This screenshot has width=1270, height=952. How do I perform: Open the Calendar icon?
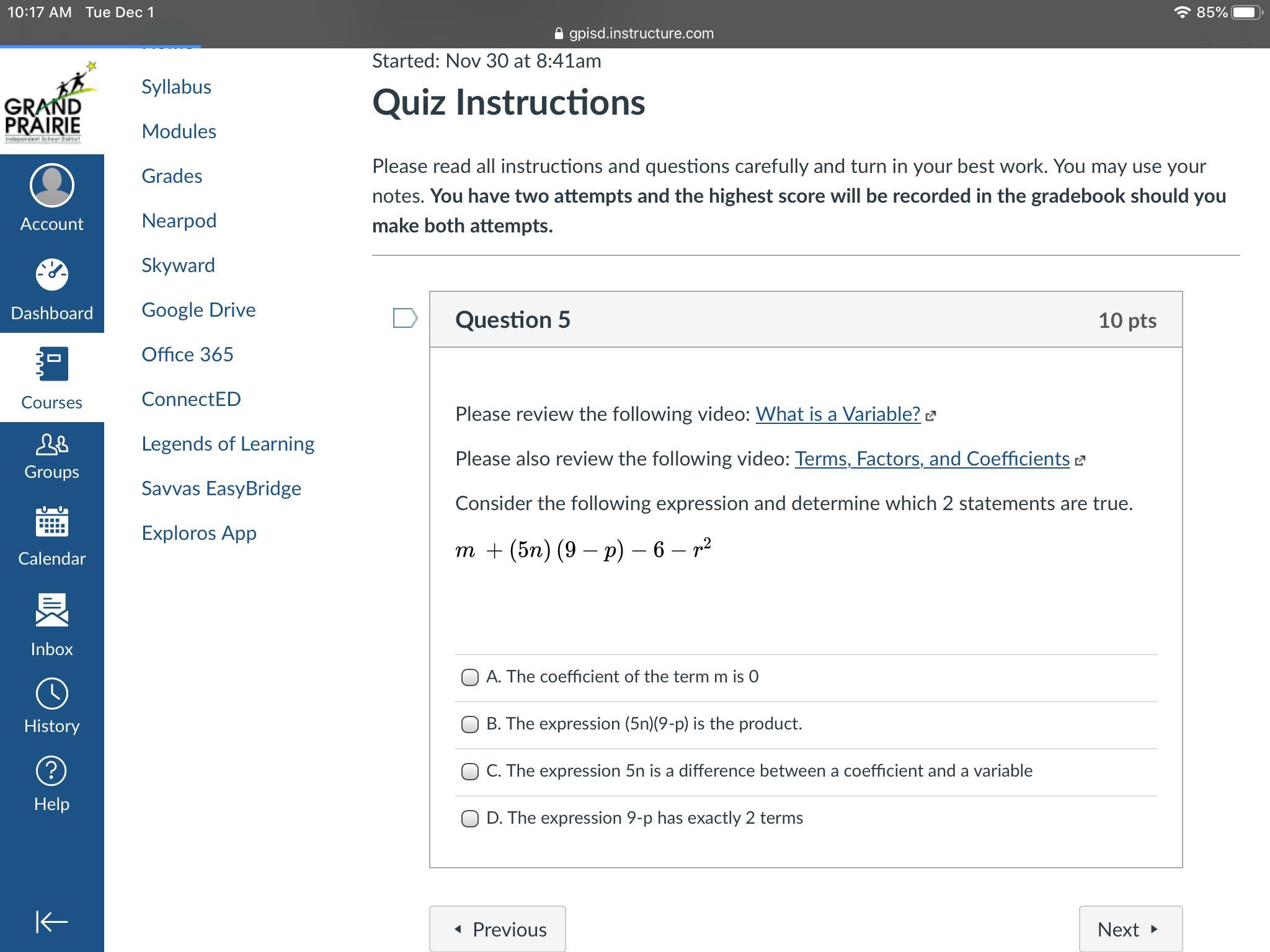(52, 522)
